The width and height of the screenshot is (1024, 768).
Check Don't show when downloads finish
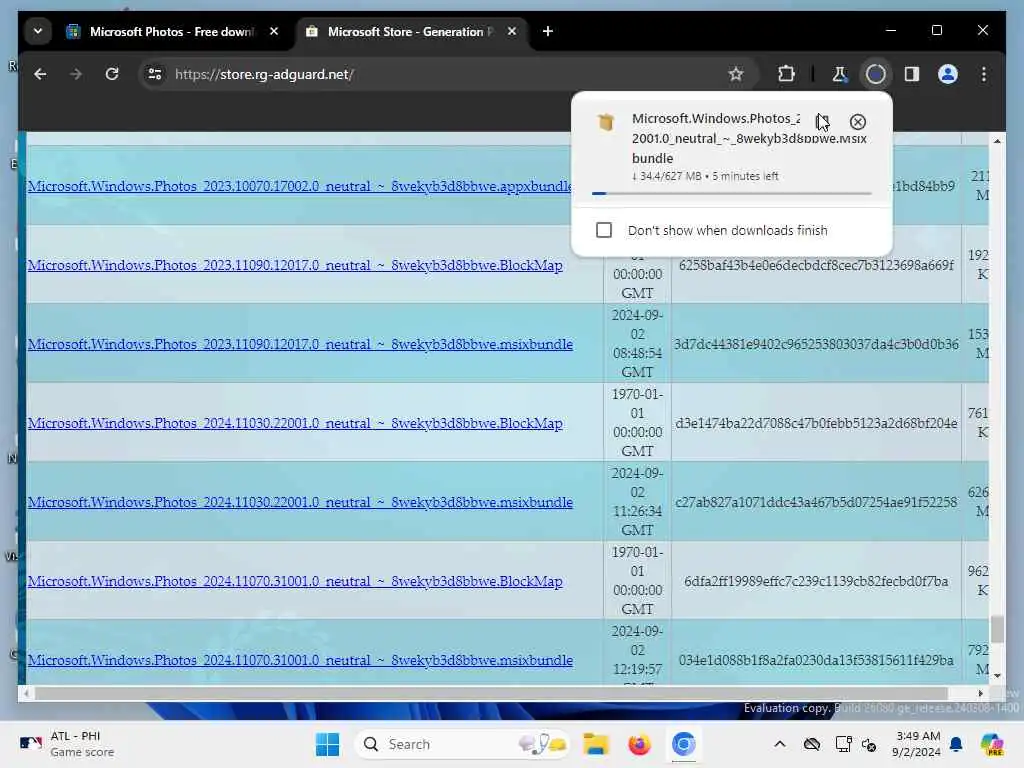coord(604,230)
